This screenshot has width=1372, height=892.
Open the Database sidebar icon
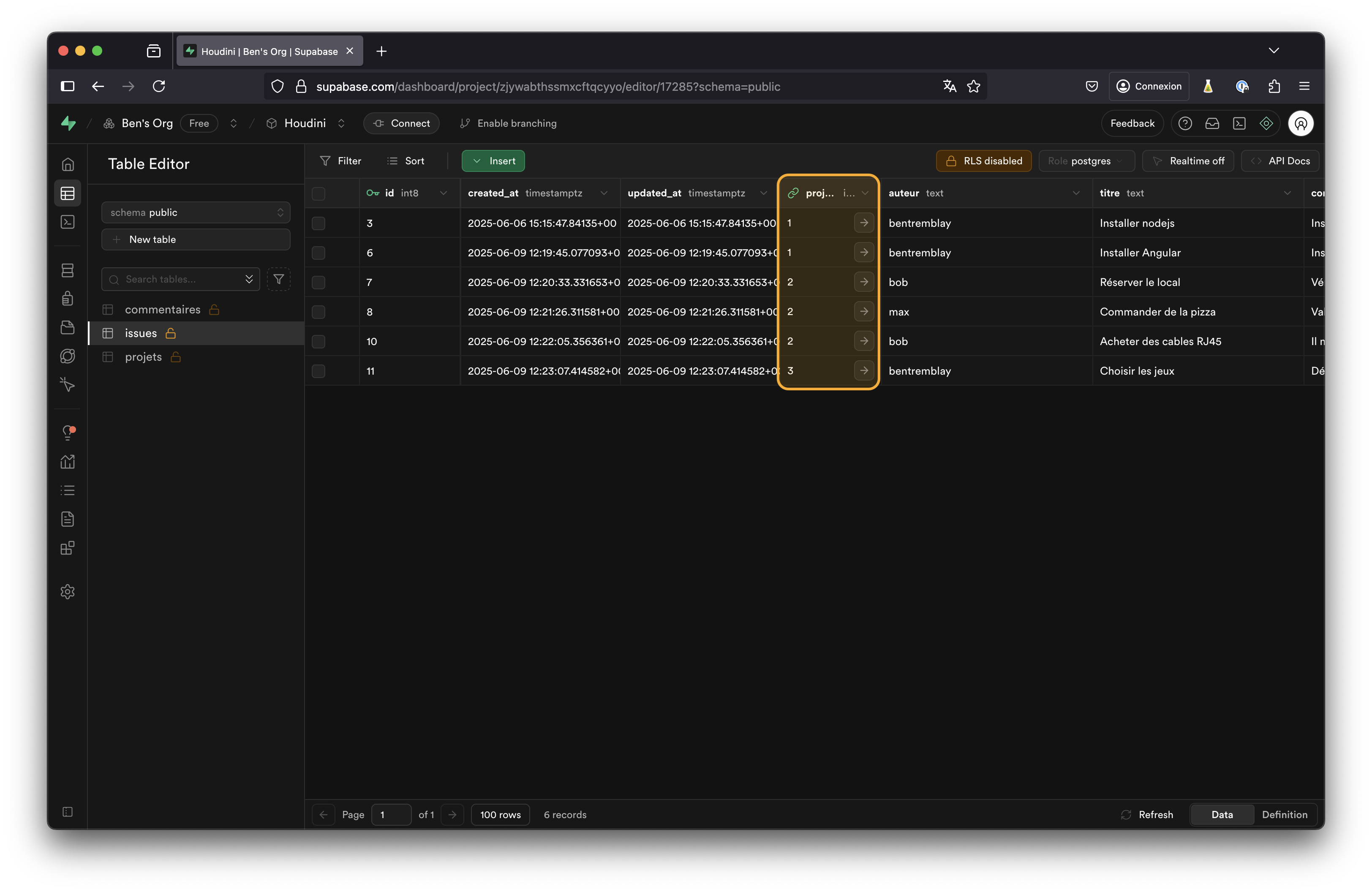[x=68, y=270]
